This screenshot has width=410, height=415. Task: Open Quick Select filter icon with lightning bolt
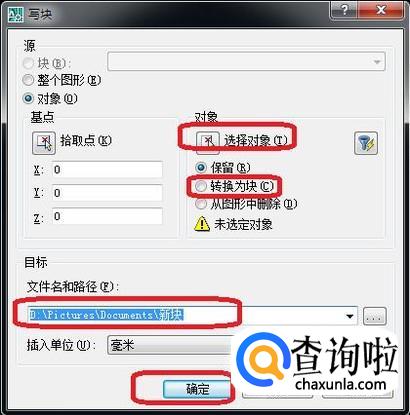366,143
